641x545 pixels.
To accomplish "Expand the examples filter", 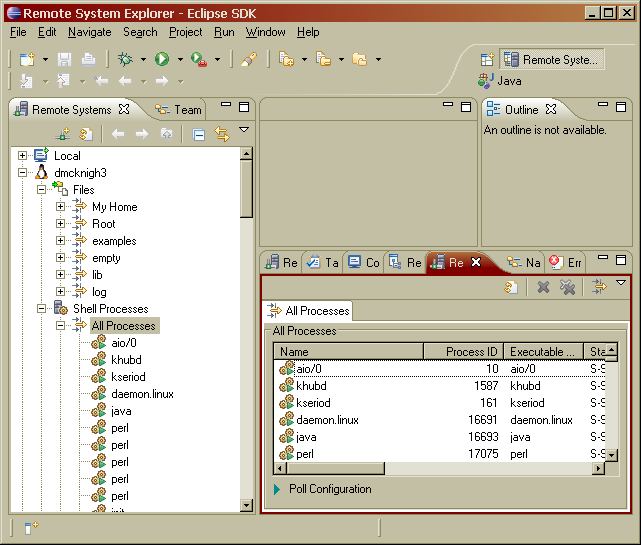I will tap(60, 240).
